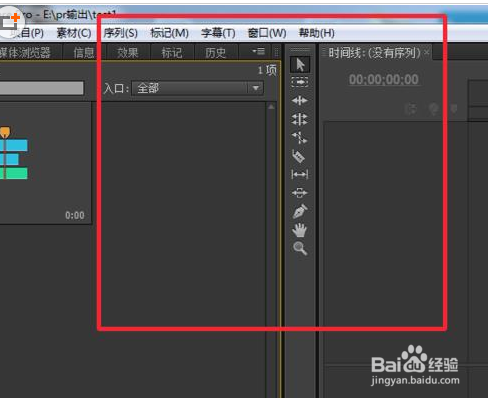Screen dimensions: 488x398
Task: Open the 字幕(T) menu
Action: 218,33
